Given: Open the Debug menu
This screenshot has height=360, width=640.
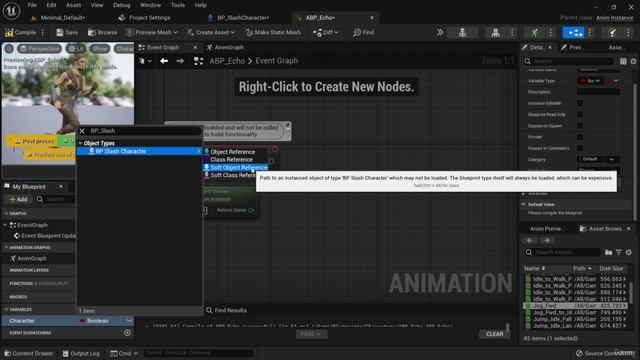Looking at the screenshot, I should [x=121, y=5].
